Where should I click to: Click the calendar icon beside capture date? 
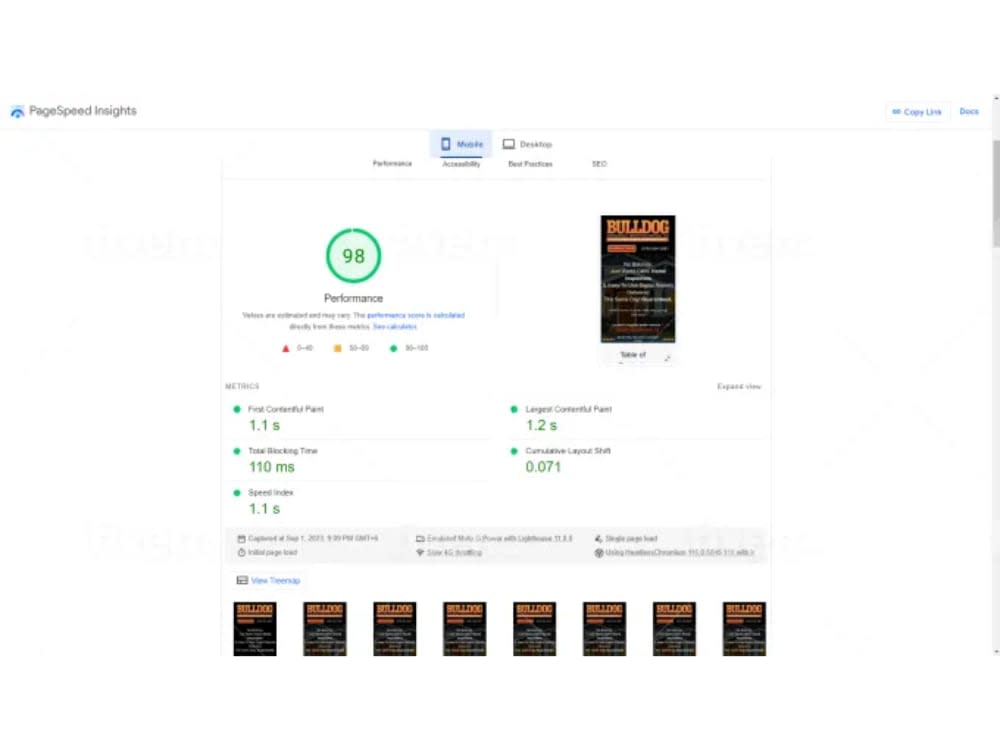point(241,538)
